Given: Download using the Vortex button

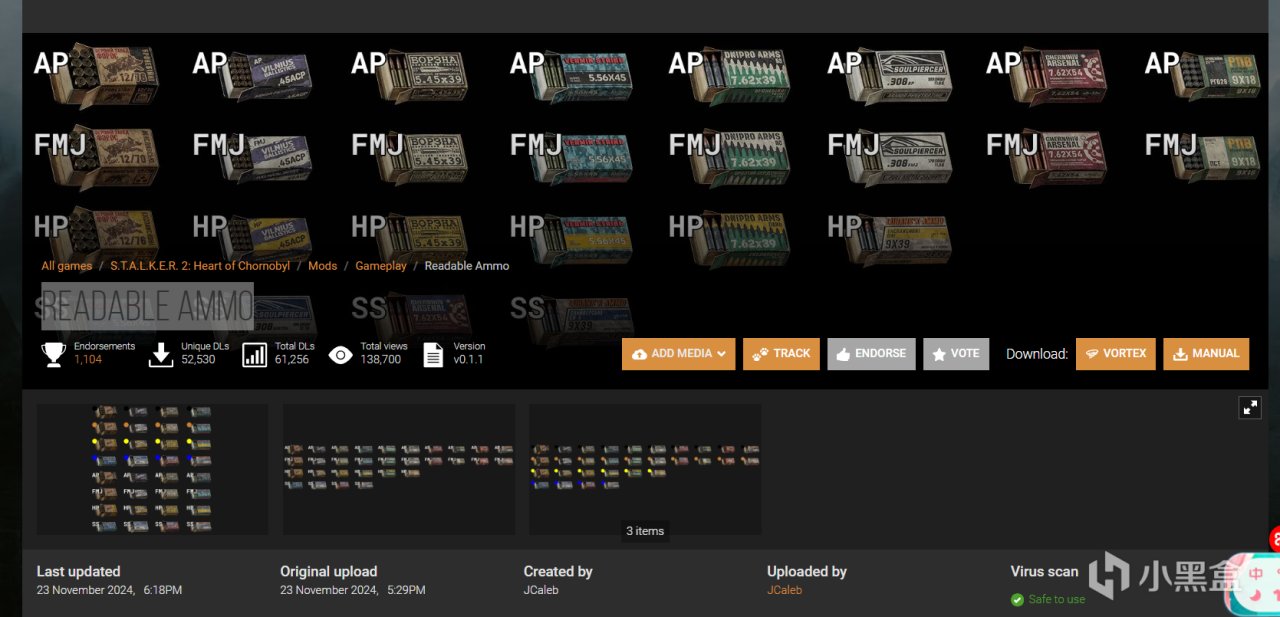Looking at the screenshot, I should click(x=1115, y=354).
